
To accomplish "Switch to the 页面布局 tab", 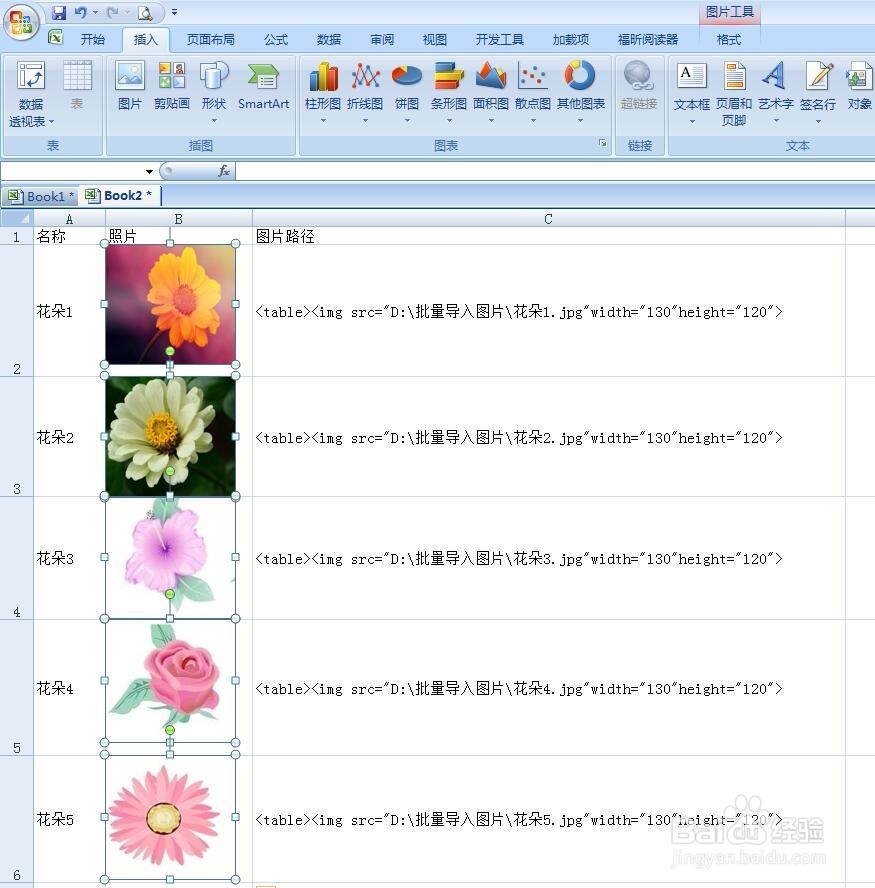I will click(211, 40).
